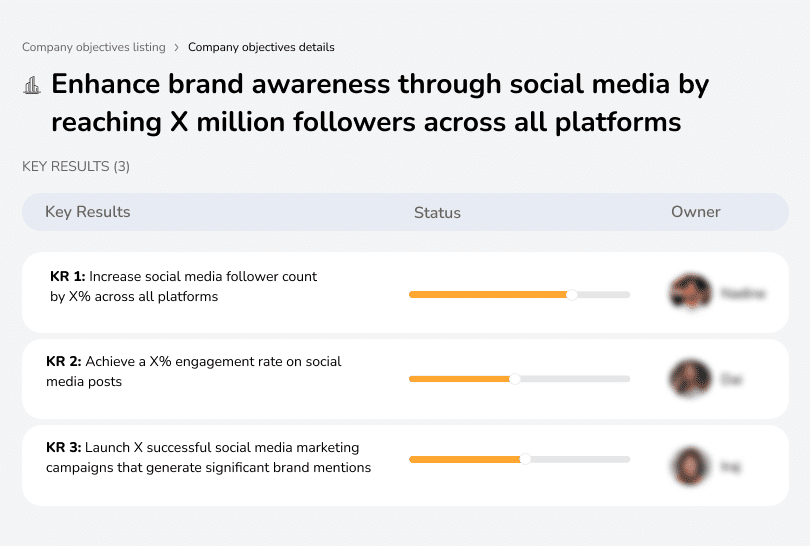Screen dimensions: 810x546
Task: Open KR 1 about increasing follower count
Action: tap(183, 286)
